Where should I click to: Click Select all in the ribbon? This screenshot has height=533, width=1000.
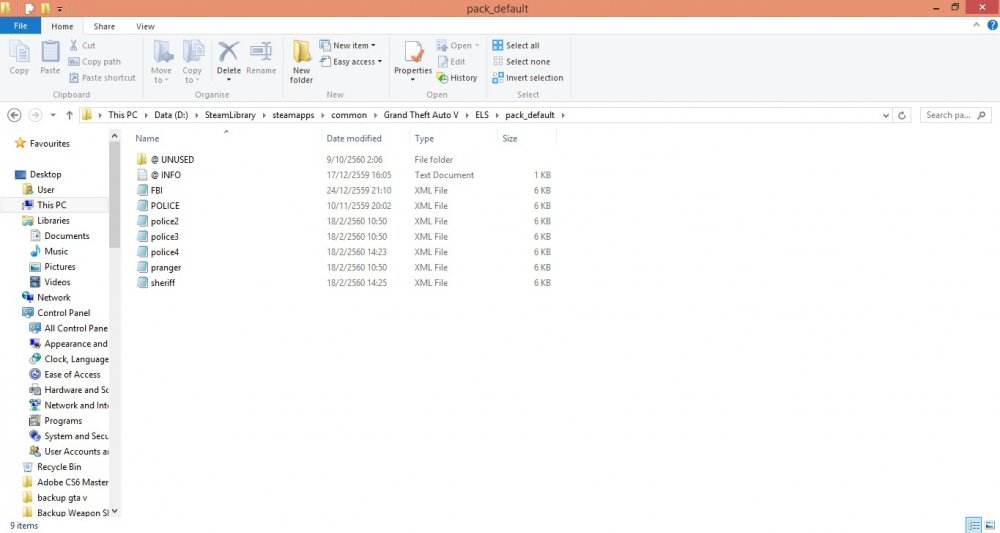(516, 46)
